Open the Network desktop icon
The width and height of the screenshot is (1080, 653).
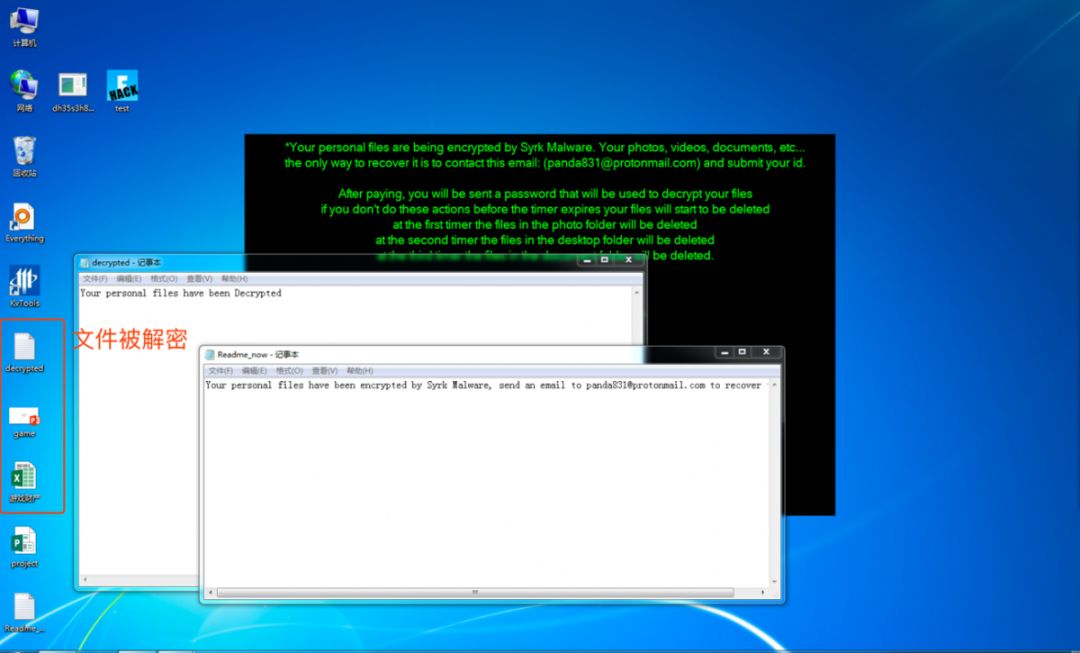pos(24,91)
